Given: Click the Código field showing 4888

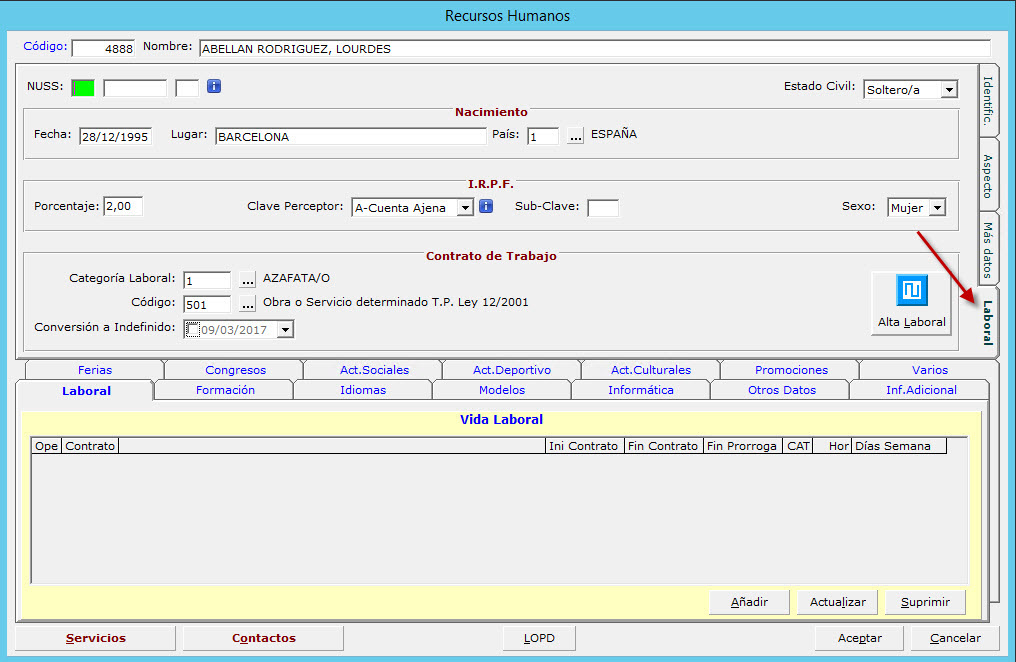Looking at the screenshot, I should (103, 49).
